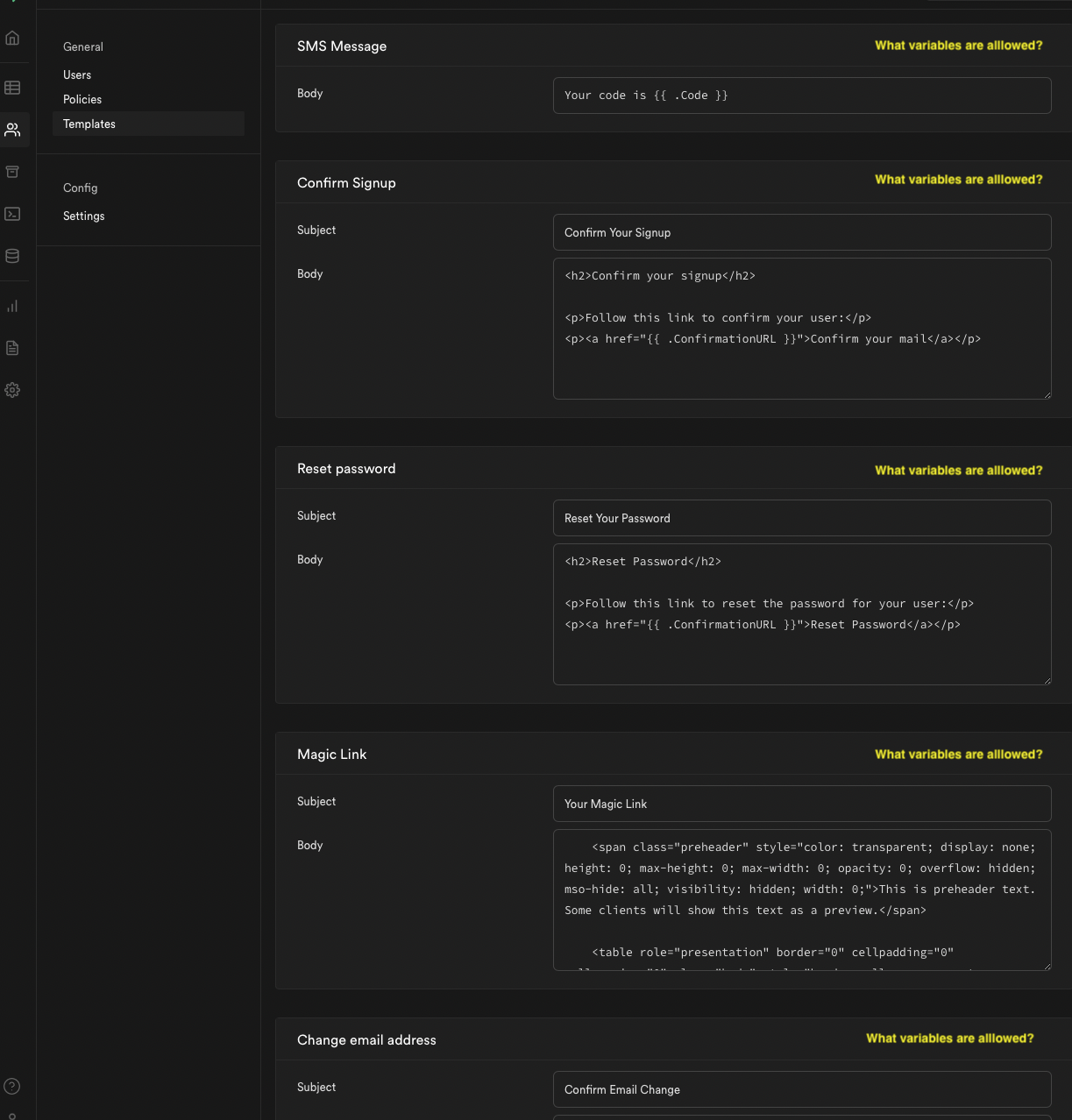Open Storage from the sidebar

(x=12, y=172)
